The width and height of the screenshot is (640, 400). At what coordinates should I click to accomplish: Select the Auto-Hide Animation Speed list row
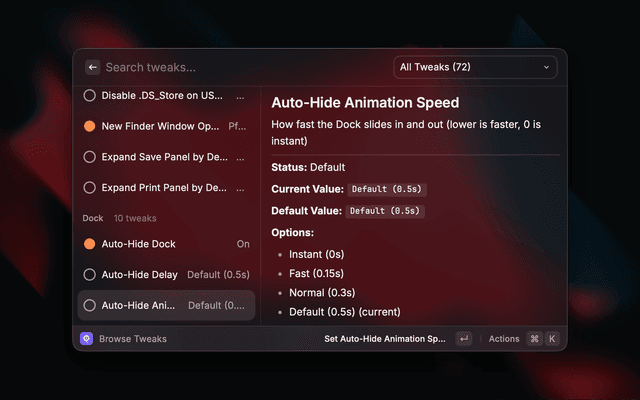click(166, 305)
